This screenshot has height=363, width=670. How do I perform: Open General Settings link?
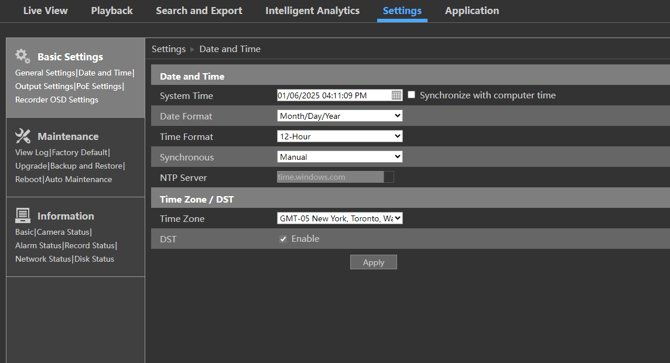[x=45, y=73]
